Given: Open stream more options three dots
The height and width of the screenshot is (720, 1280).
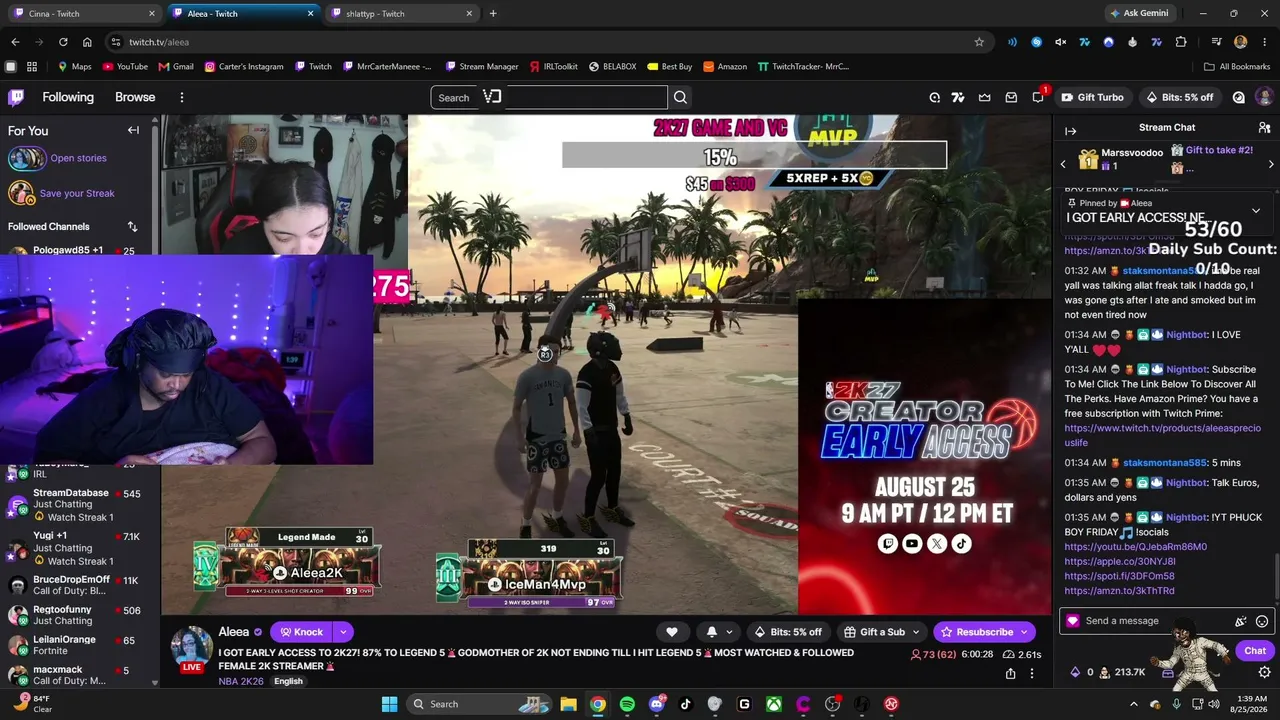Looking at the screenshot, I should [x=1032, y=674].
